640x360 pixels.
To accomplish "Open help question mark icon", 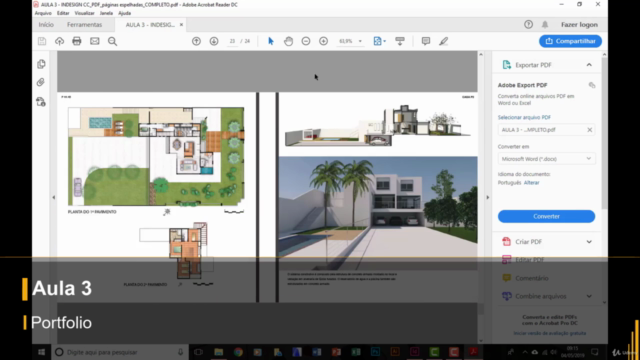I will [x=529, y=24].
